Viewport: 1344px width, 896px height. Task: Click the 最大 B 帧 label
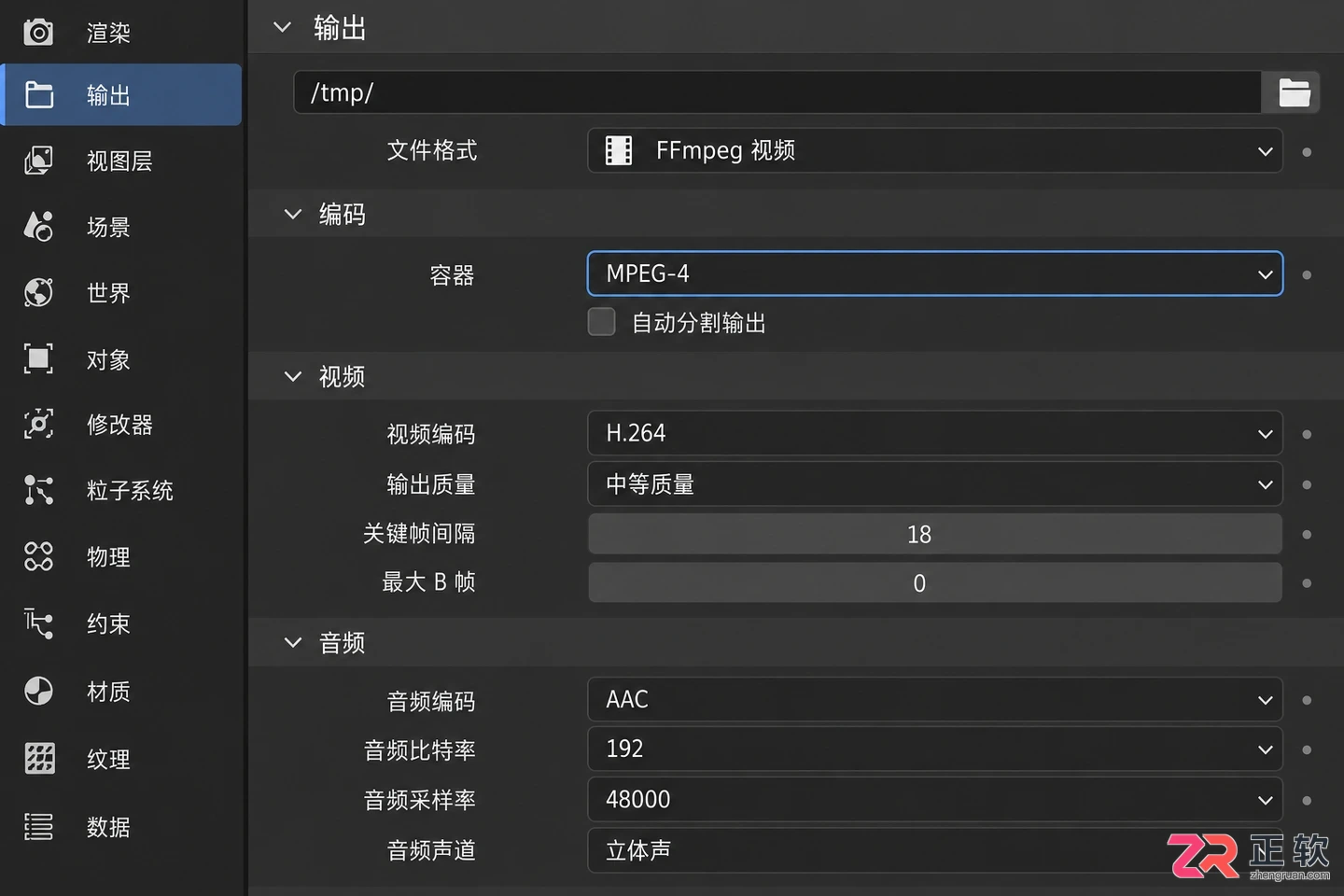point(428,582)
